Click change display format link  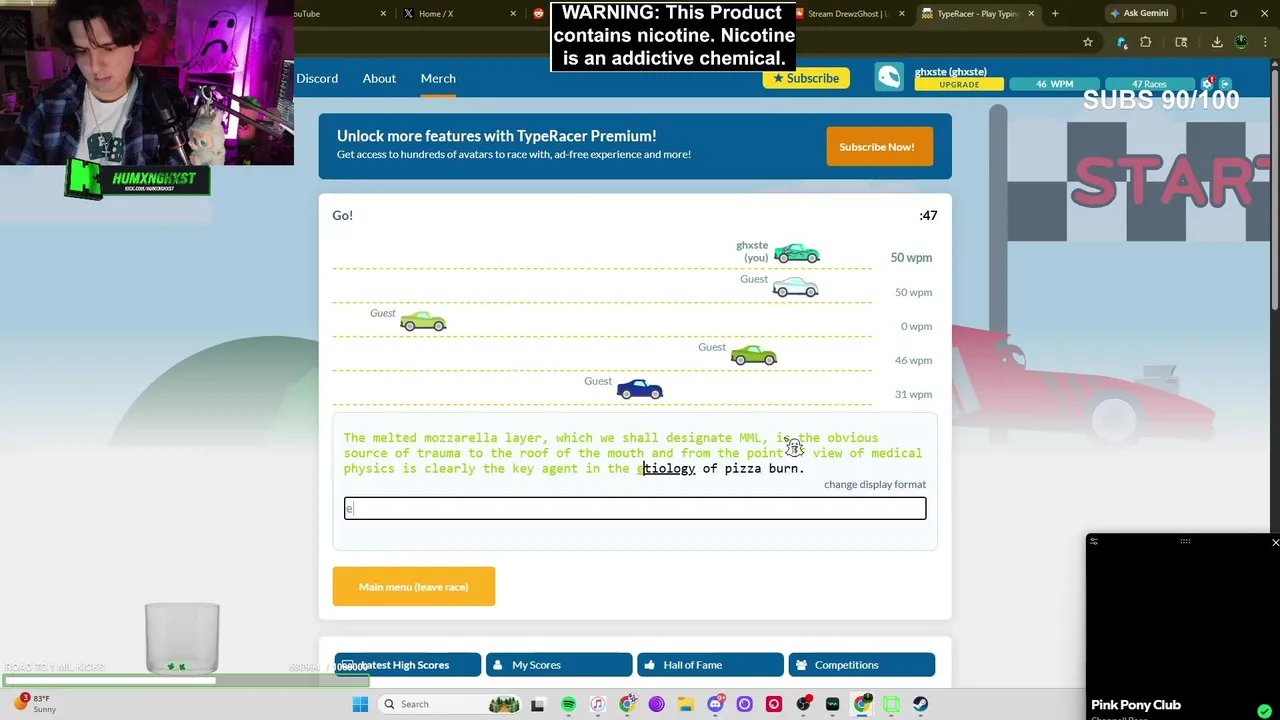(x=875, y=484)
